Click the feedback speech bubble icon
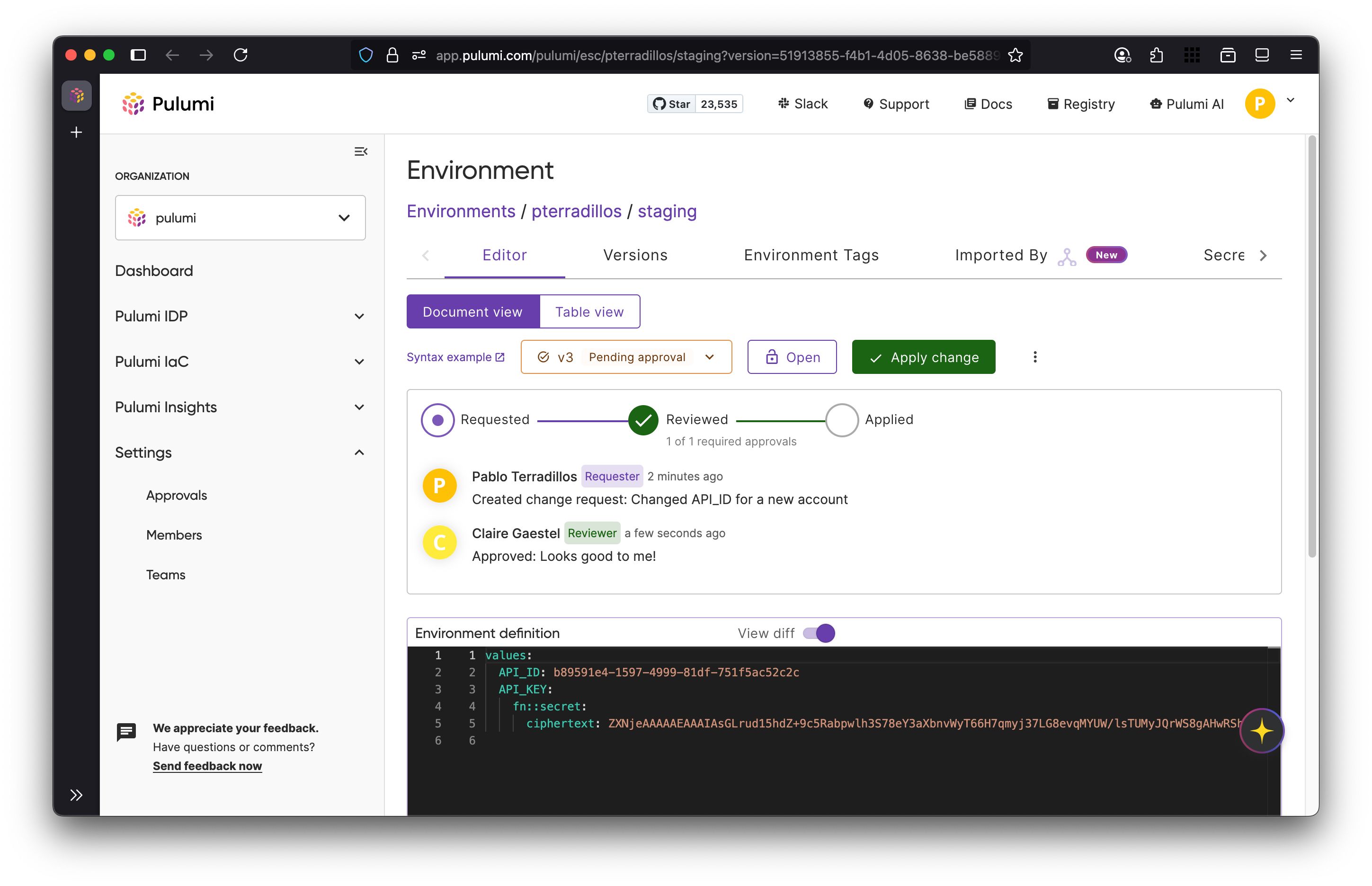 point(126,732)
